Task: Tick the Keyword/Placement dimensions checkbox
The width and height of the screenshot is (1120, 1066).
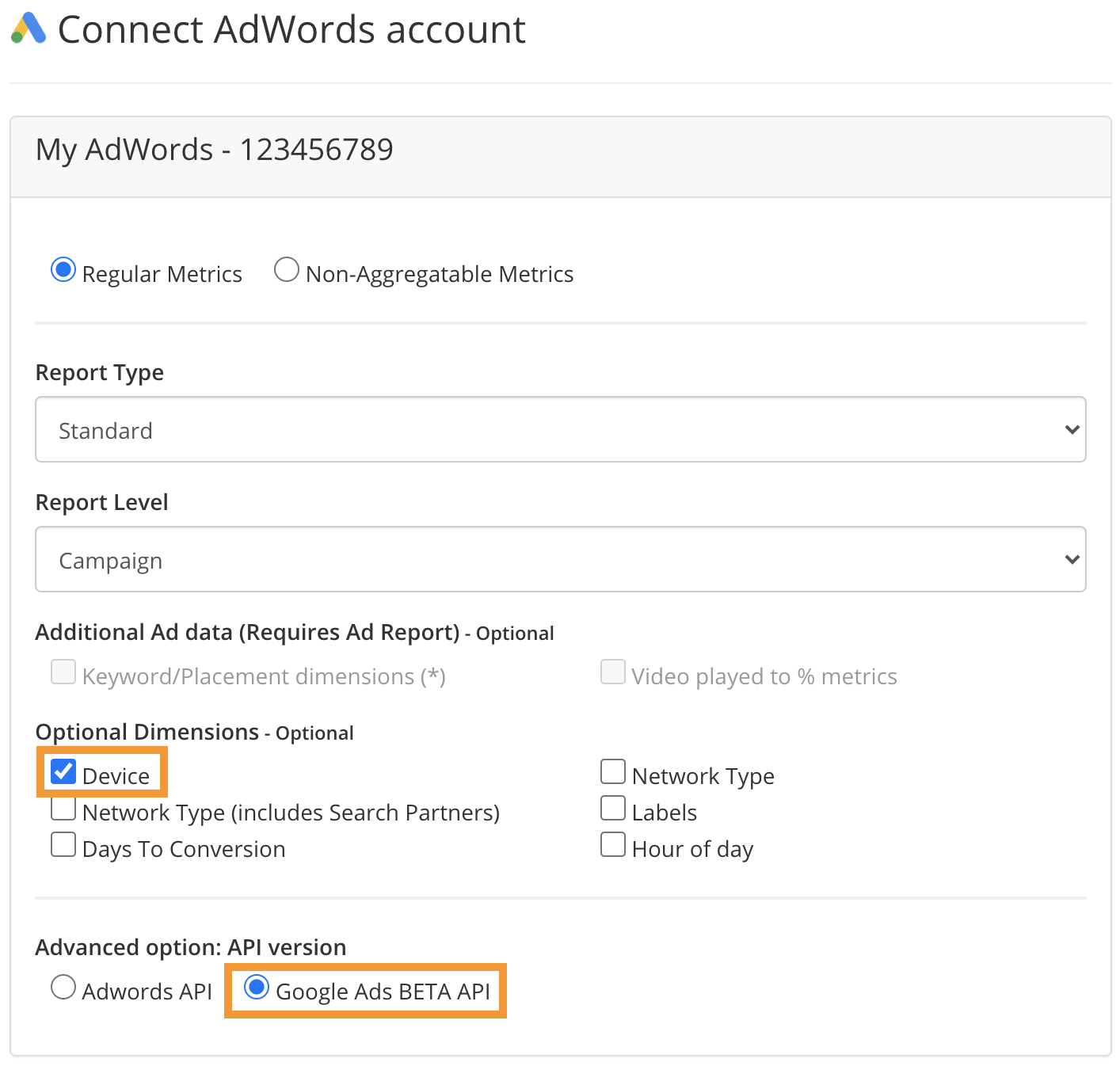Action: tap(63, 672)
